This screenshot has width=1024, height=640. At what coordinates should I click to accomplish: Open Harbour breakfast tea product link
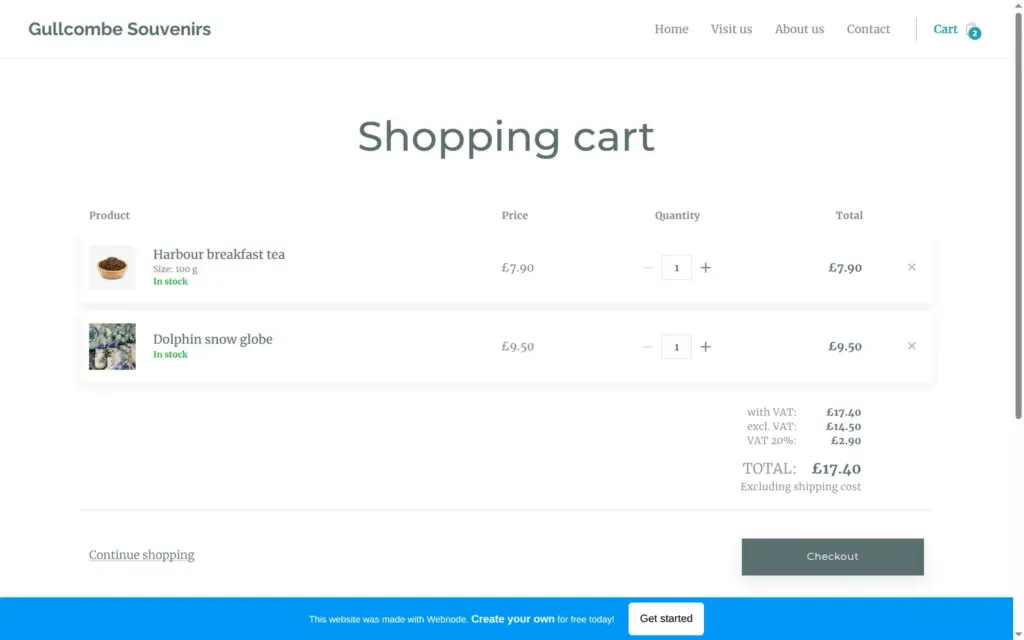coord(219,254)
